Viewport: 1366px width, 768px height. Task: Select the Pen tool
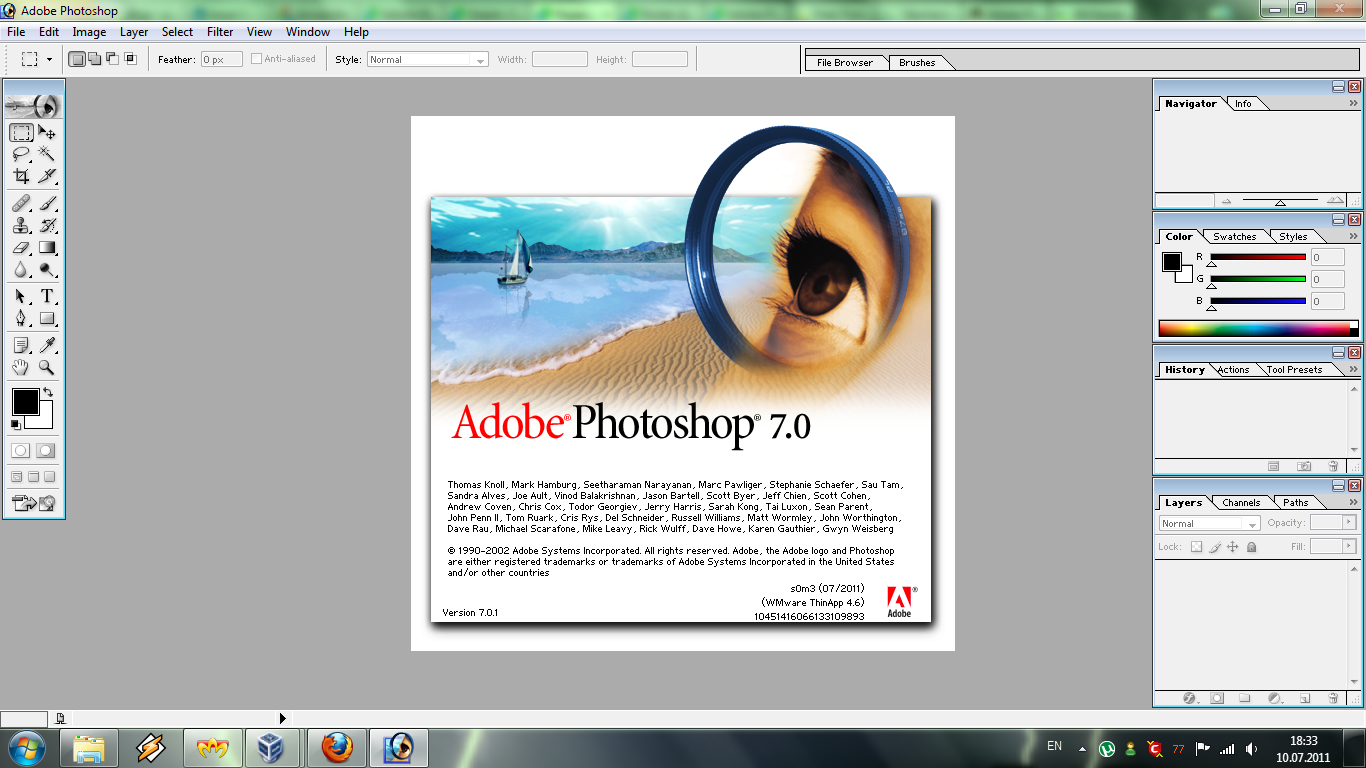(x=21, y=319)
